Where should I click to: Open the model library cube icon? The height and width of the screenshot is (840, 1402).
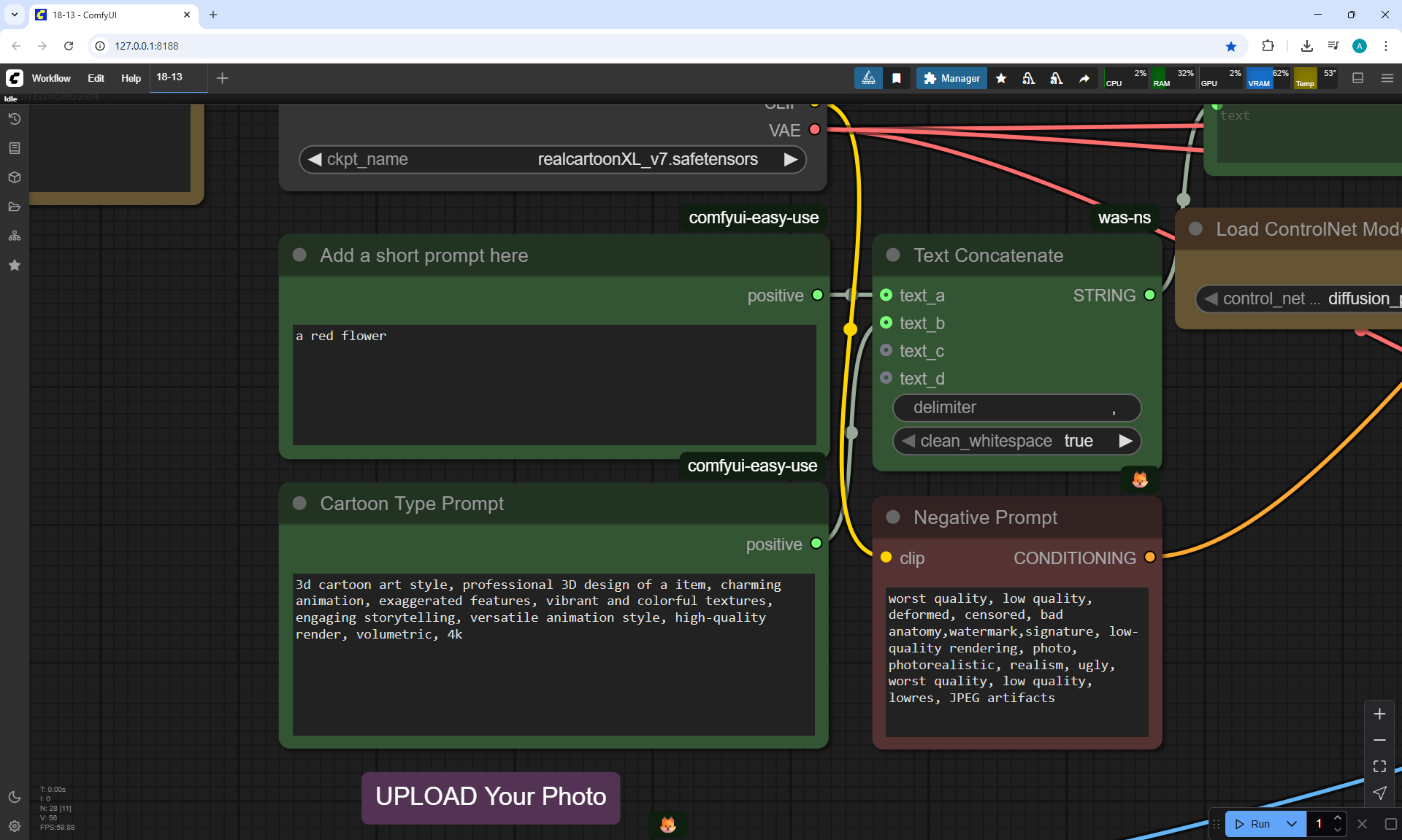[x=14, y=177]
